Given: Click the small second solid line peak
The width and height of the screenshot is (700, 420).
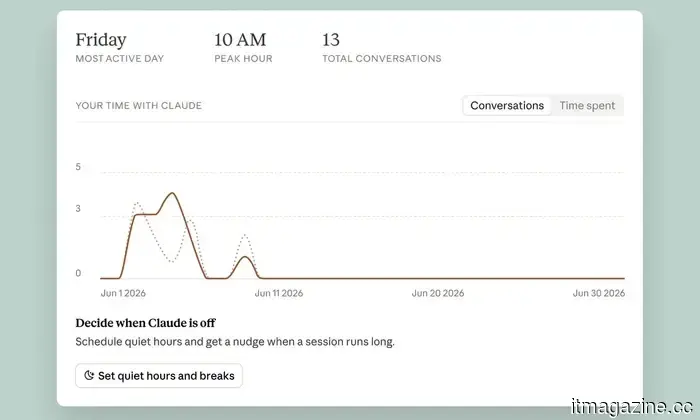Looking at the screenshot, I should click(x=244, y=257).
